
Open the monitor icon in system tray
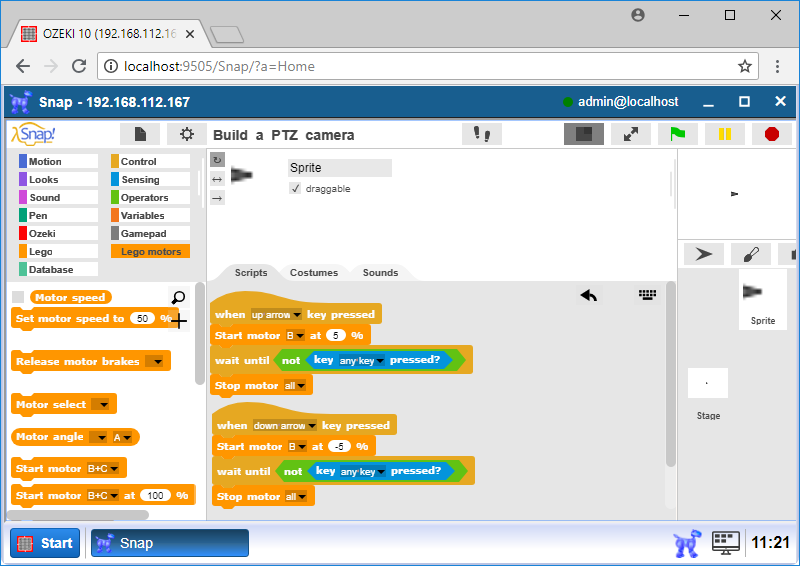[x=726, y=543]
